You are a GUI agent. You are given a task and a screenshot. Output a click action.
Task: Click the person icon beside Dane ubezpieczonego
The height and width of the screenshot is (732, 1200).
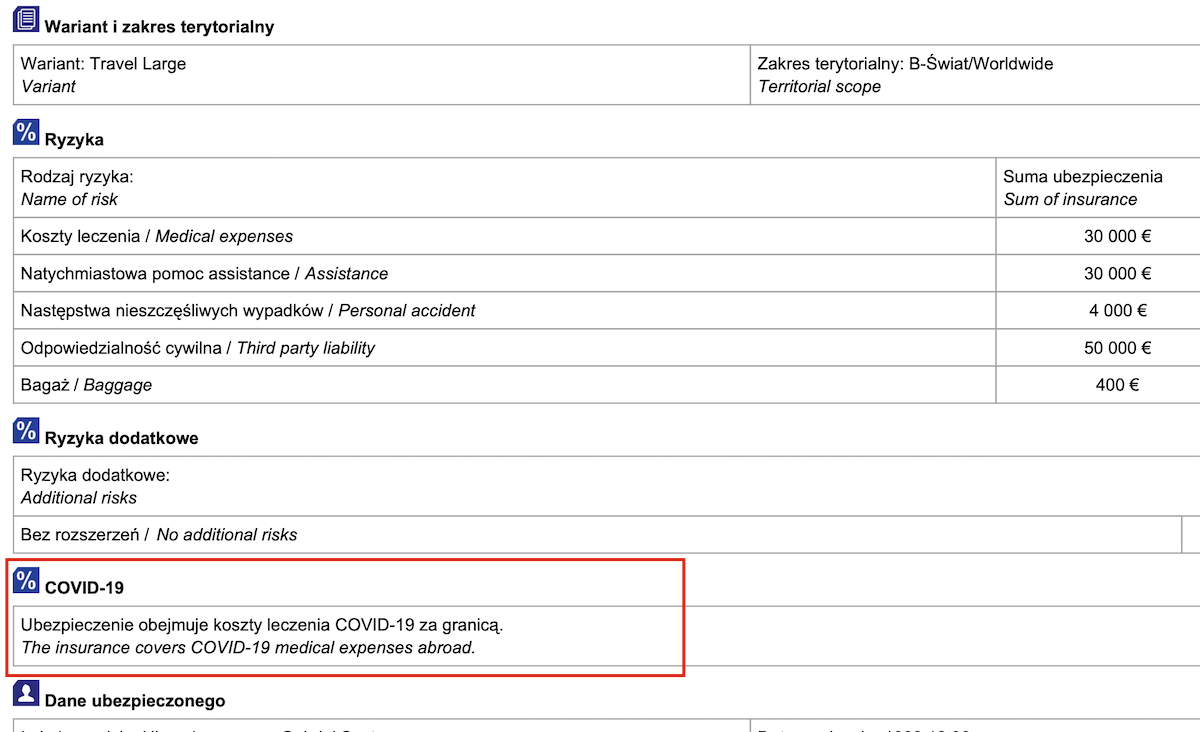[x=26, y=694]
